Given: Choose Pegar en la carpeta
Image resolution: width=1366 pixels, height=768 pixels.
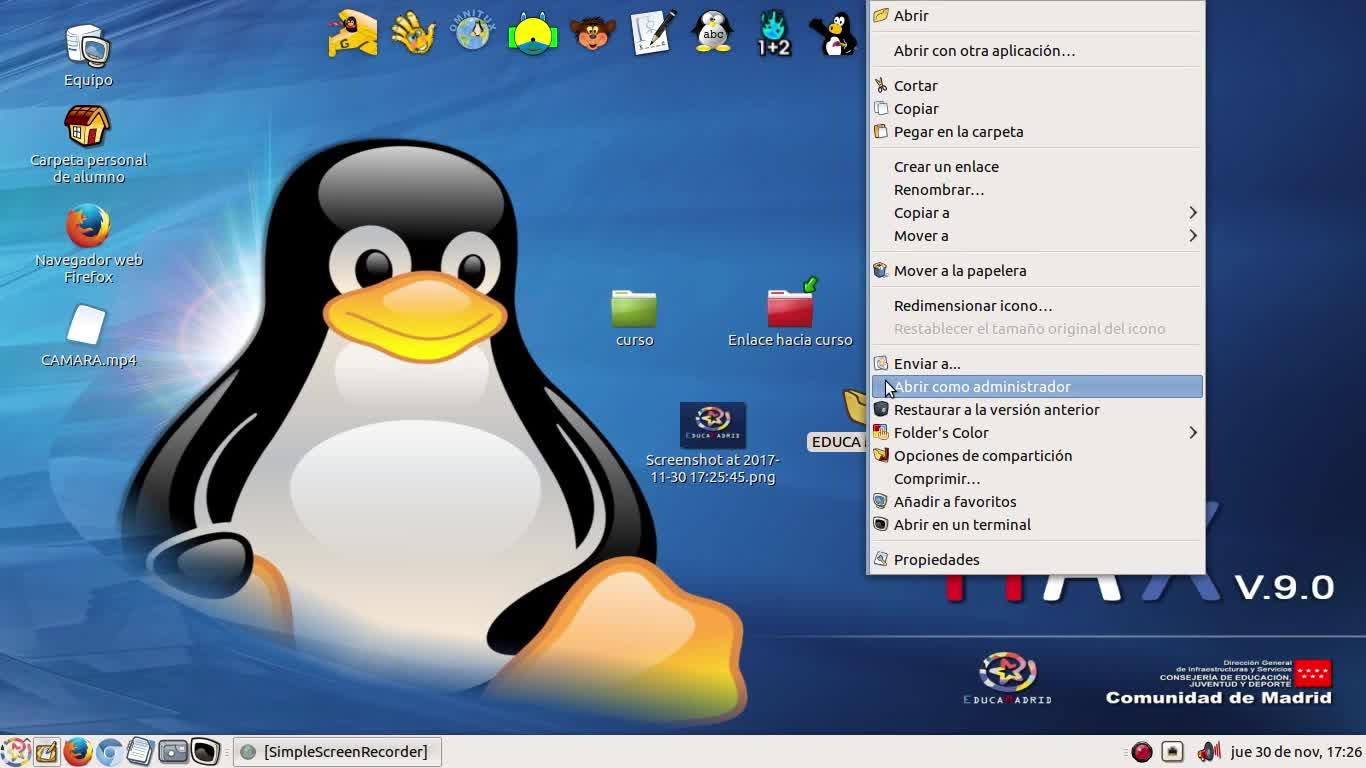Looking at the screenshot, I should tap(1037, 132).
